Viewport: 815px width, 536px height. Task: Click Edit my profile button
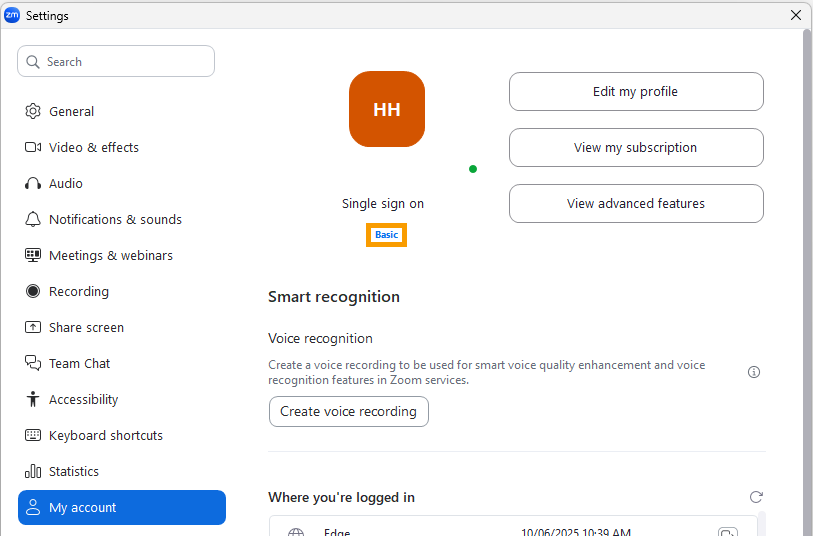[636, 91]
